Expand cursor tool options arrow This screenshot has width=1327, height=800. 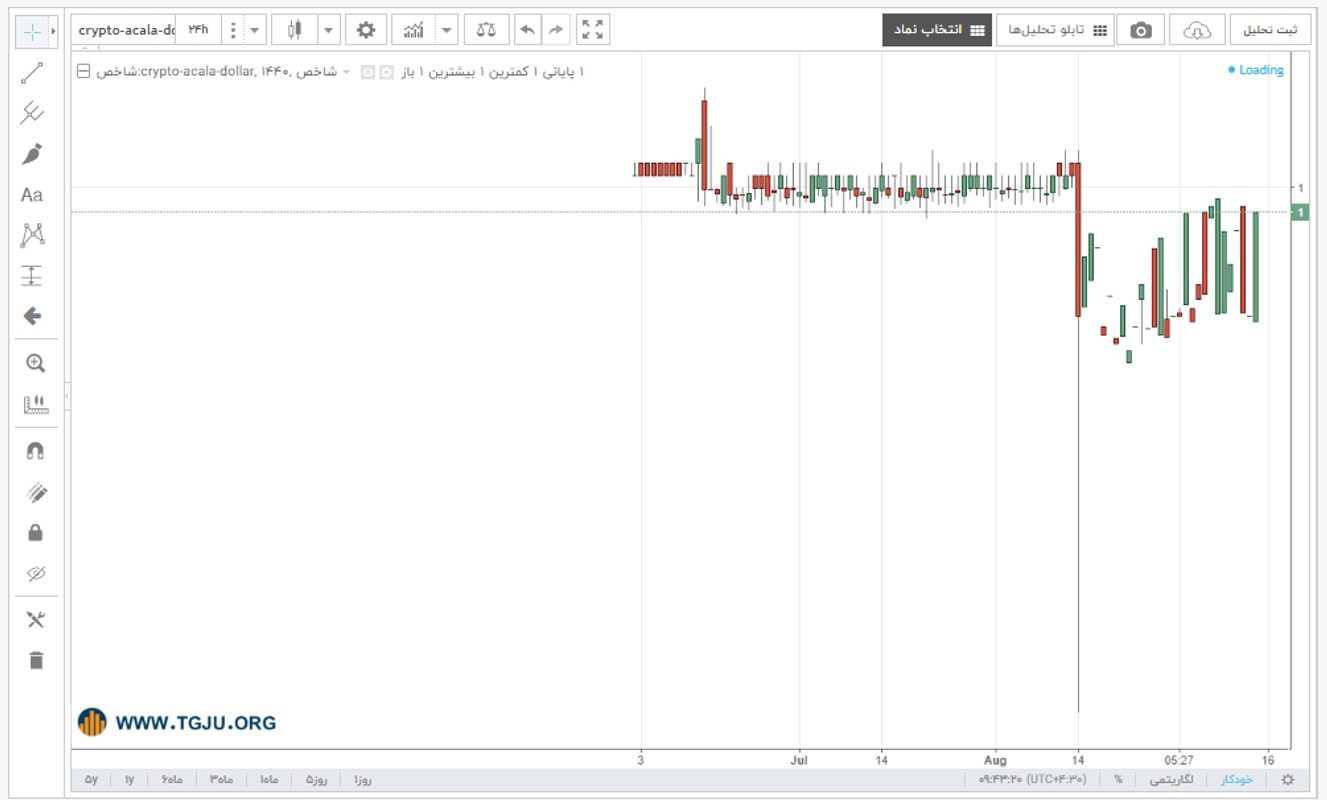click(x=53, y=32)
